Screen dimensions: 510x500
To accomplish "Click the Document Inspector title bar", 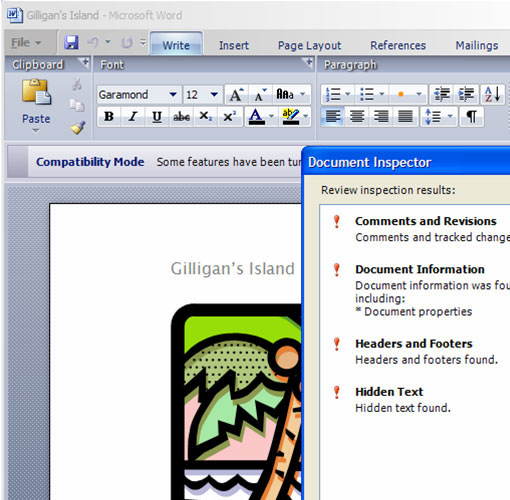I will (406, 163).
